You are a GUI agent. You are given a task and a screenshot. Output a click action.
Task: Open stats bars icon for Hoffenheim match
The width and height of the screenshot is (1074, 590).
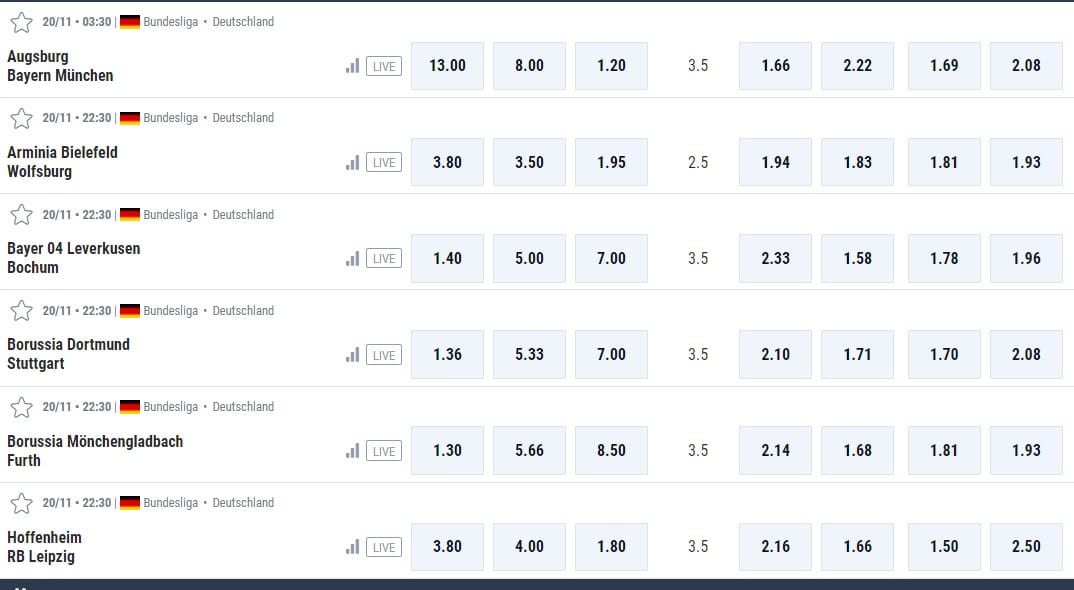(x=352, y=547)
